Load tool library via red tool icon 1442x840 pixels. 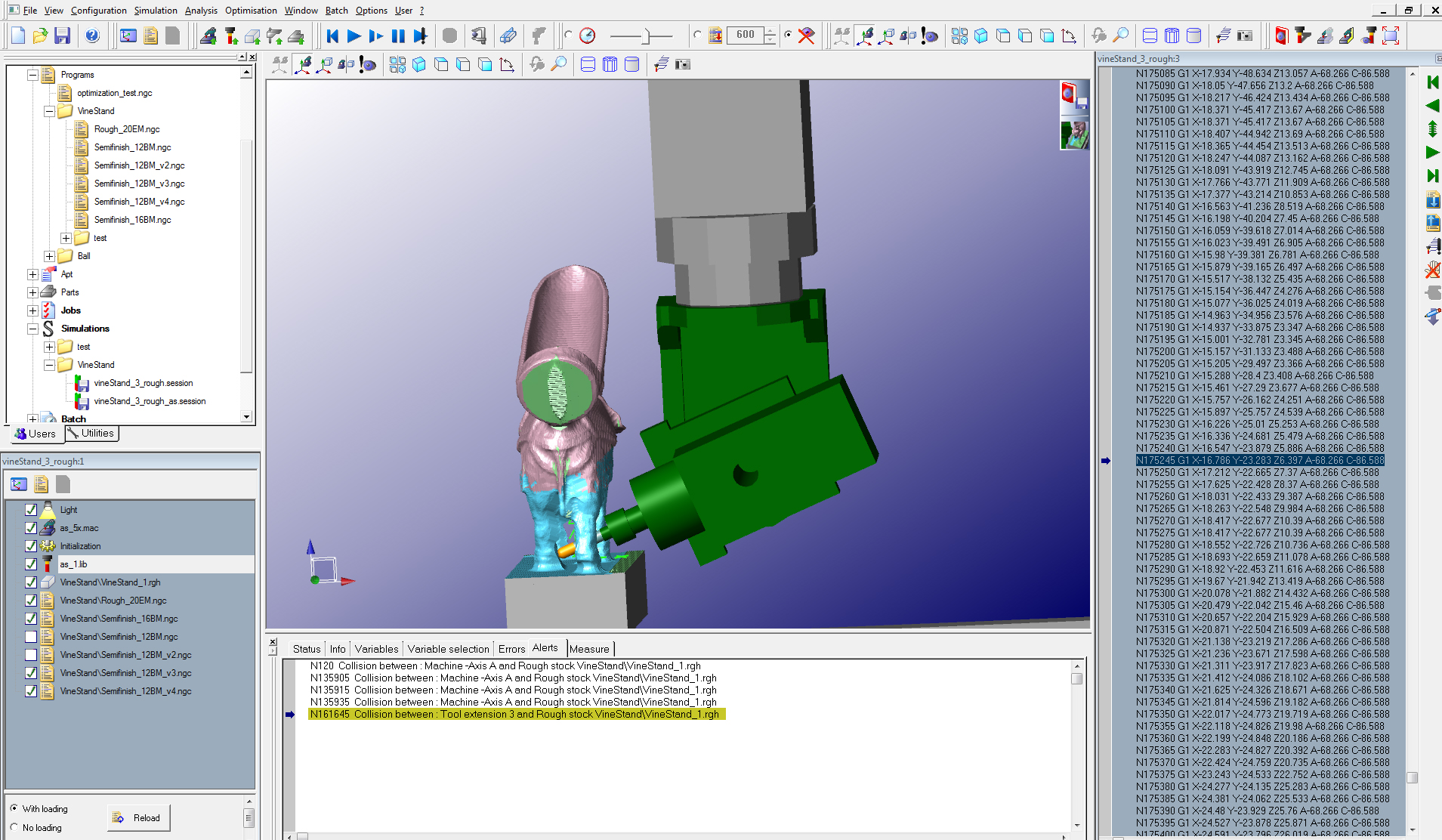click(x=231, y=36)
